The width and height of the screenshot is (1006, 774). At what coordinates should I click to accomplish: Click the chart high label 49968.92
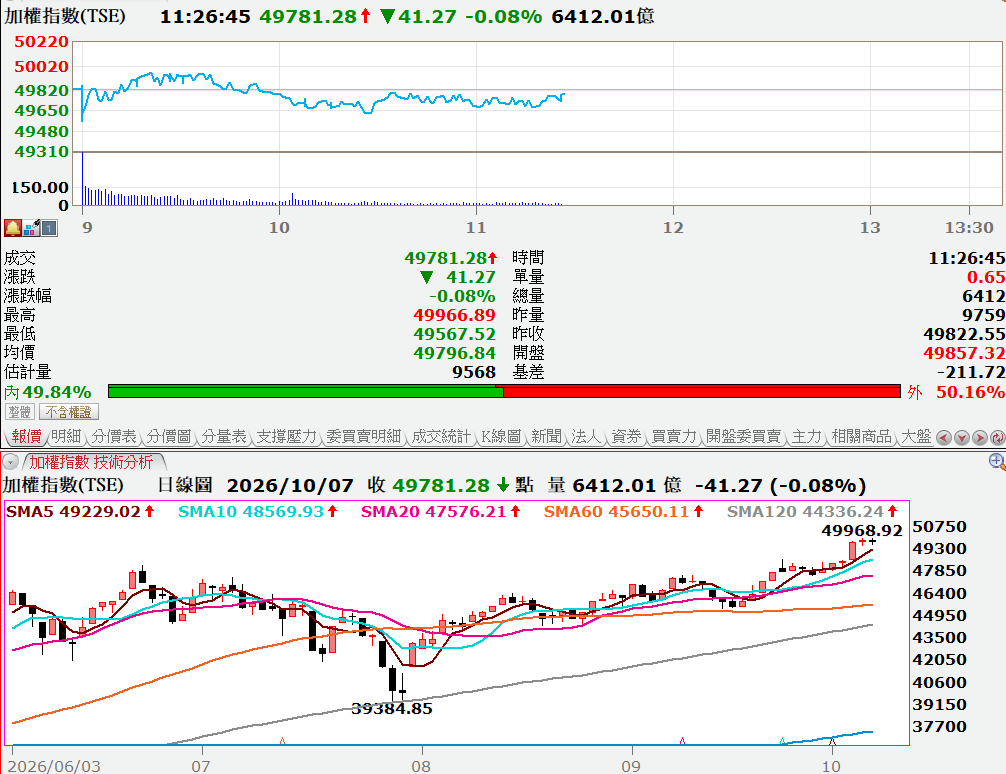[x=862, y=531]
